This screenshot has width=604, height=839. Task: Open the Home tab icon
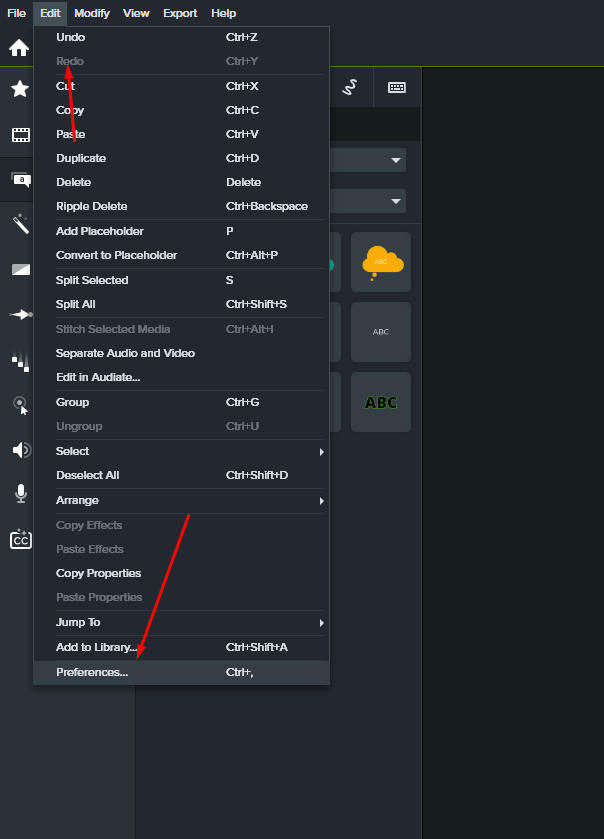point(18,48)
